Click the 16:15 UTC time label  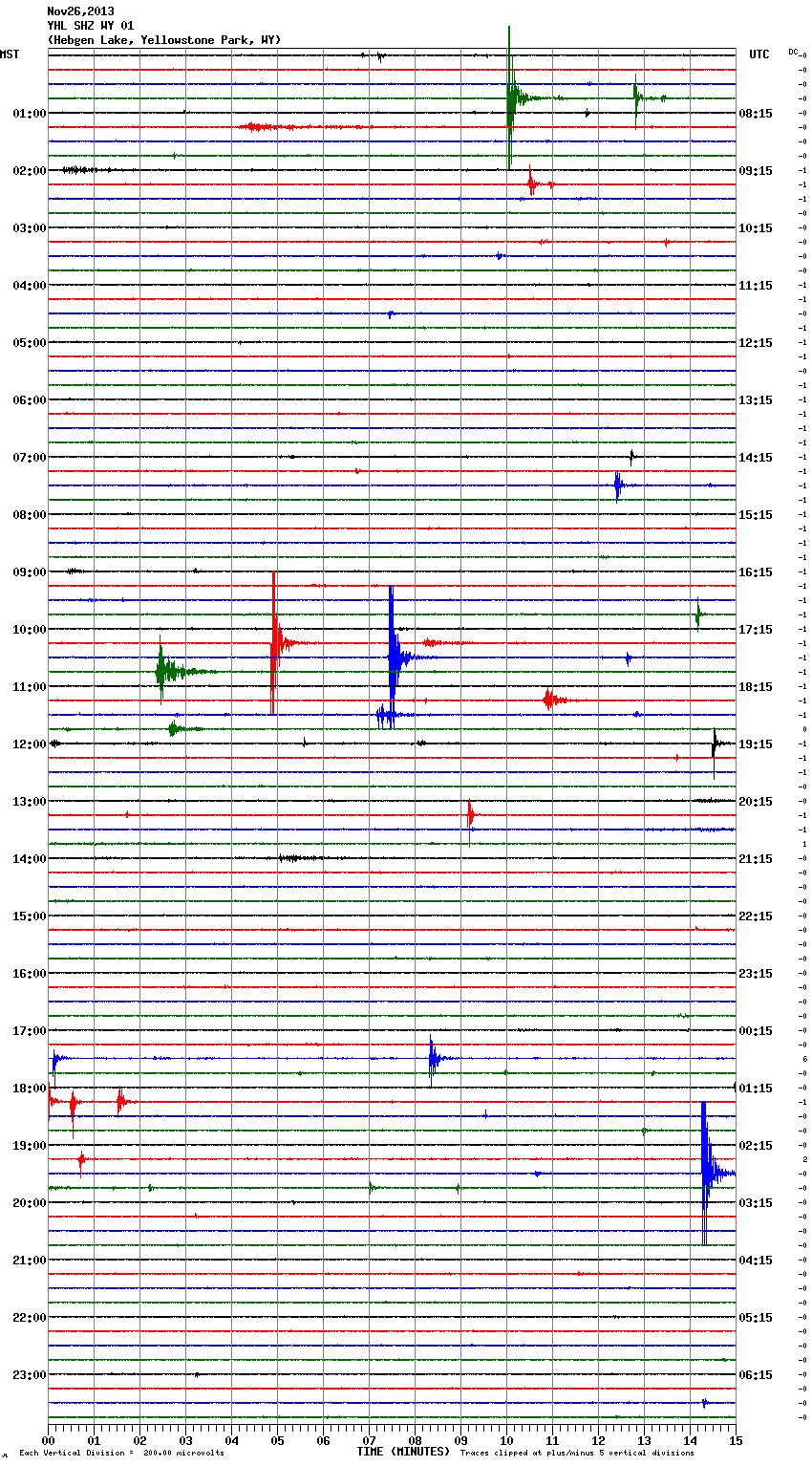tap(756, 571)
